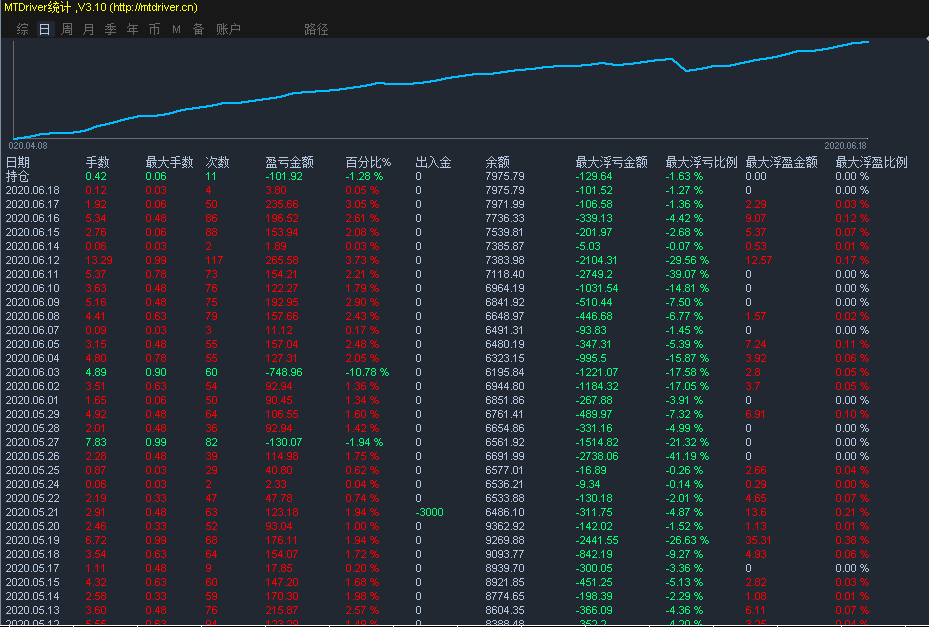Select the 2020.05.13 row date
The height and width of the screenshot is (627, 929).
click(x=33, y=610)
